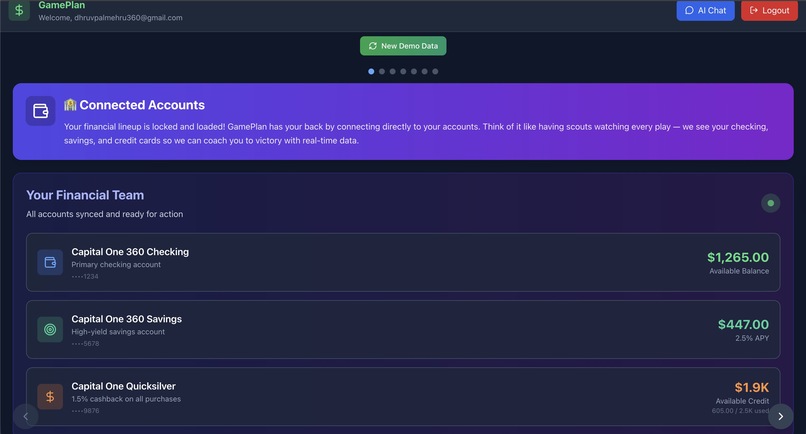Viewport: 806px width, 434px height.
Task: Go to the previous slide with left chevron
Action: coord(26,417)
